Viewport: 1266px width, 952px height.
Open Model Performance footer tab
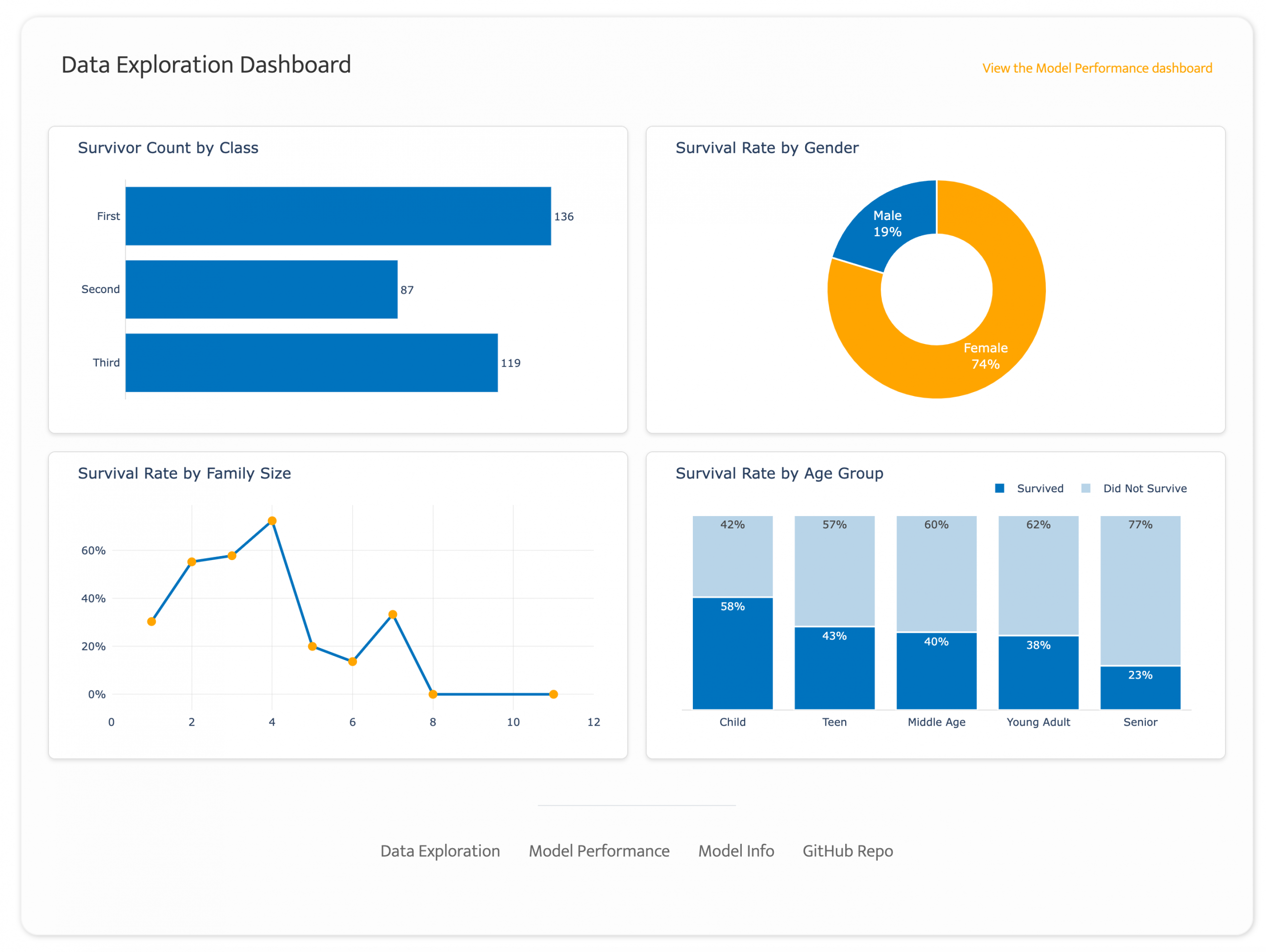pyautogui.click(x=599, y=851)
